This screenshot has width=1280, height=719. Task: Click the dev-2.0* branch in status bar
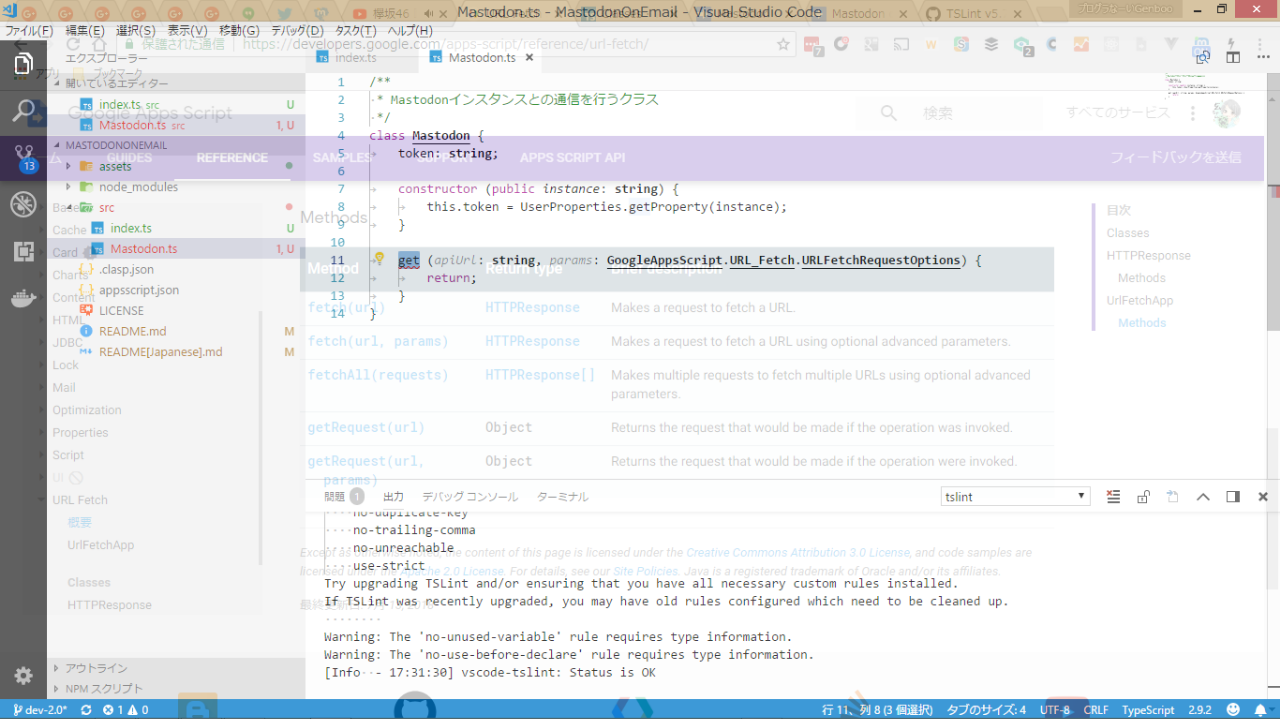(x=40, y=710)
